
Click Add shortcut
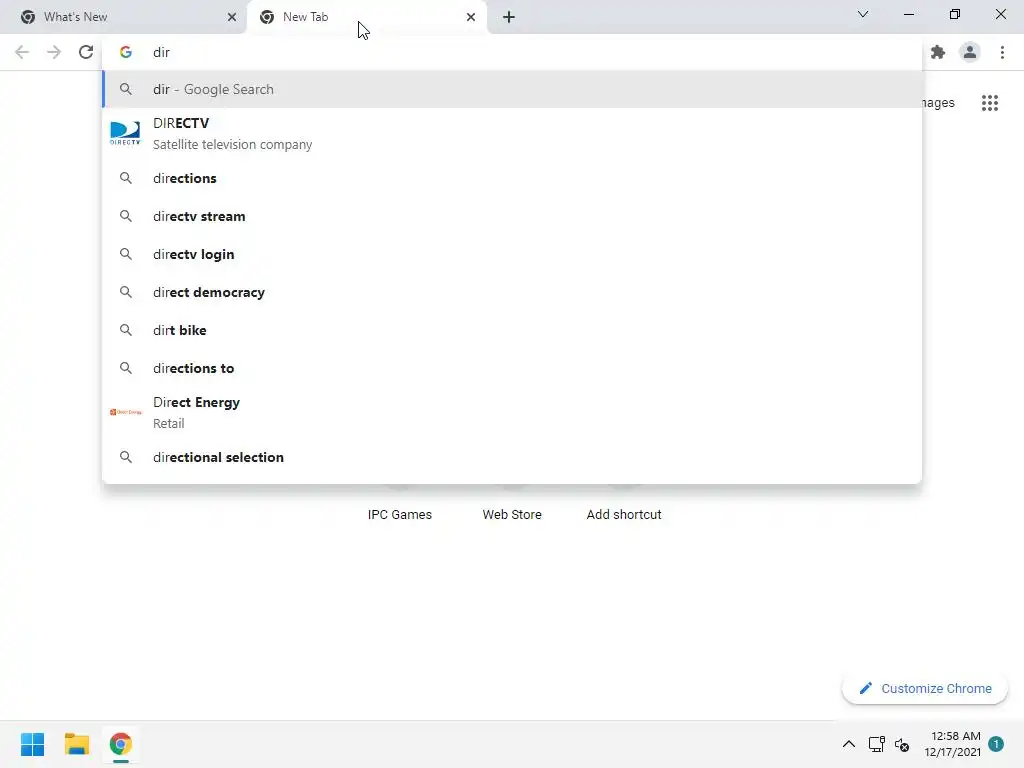pyautogui.click(x=624, y=514)
